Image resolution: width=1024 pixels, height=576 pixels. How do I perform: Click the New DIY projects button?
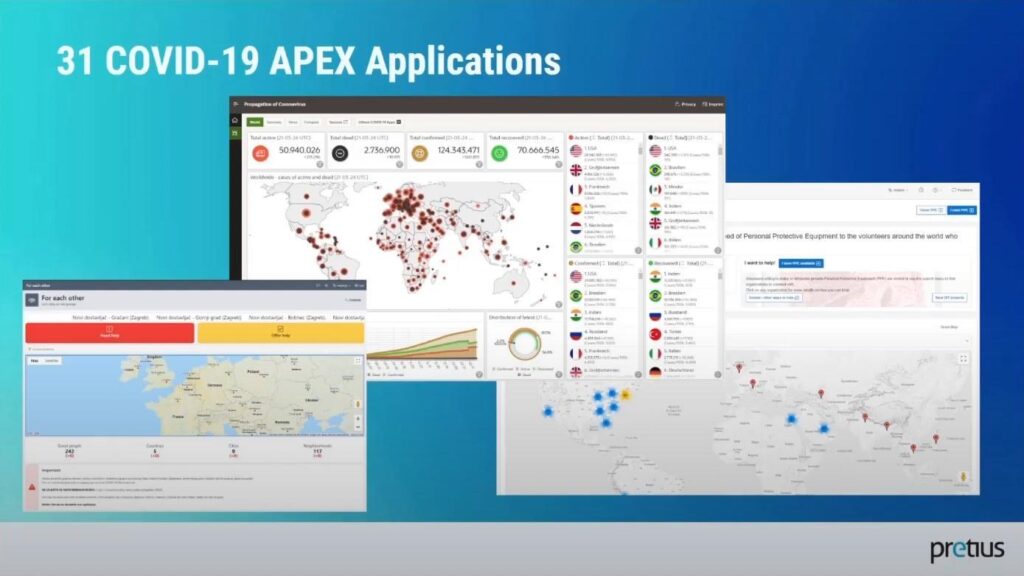coord(950,298)
